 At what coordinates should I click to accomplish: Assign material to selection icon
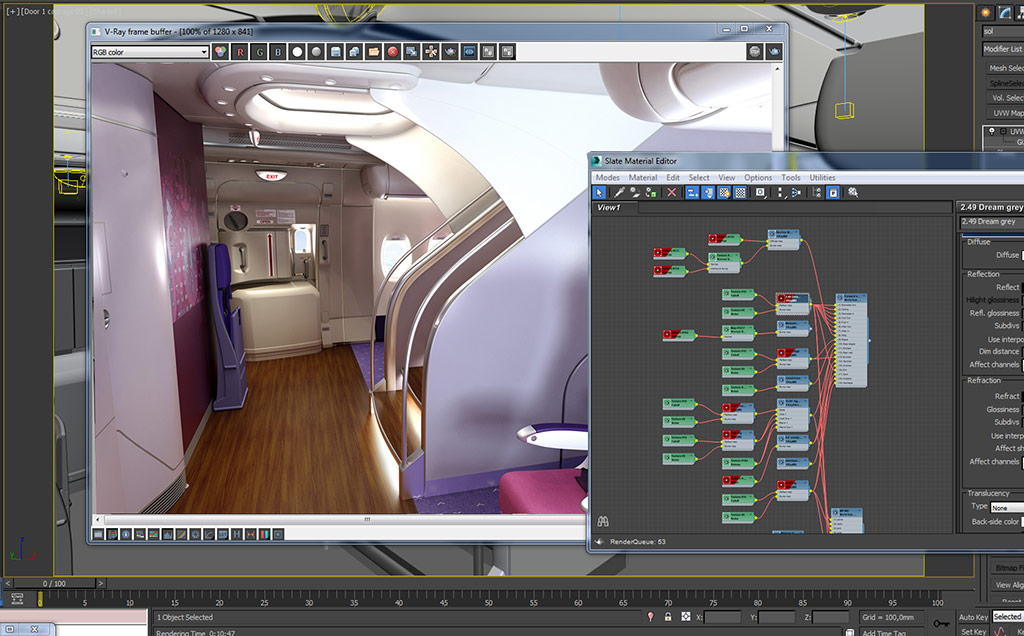tap(651, 193)
